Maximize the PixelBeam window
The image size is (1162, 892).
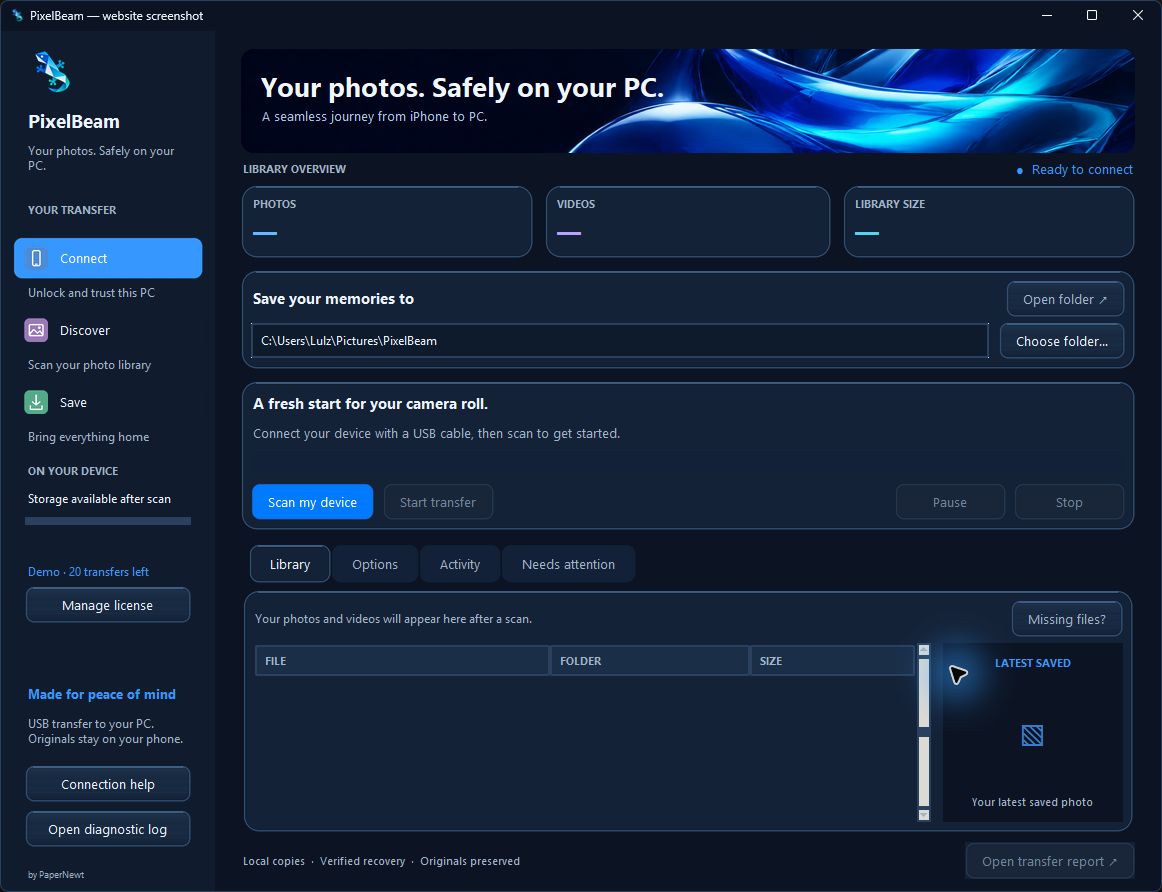coord(1092,16)
